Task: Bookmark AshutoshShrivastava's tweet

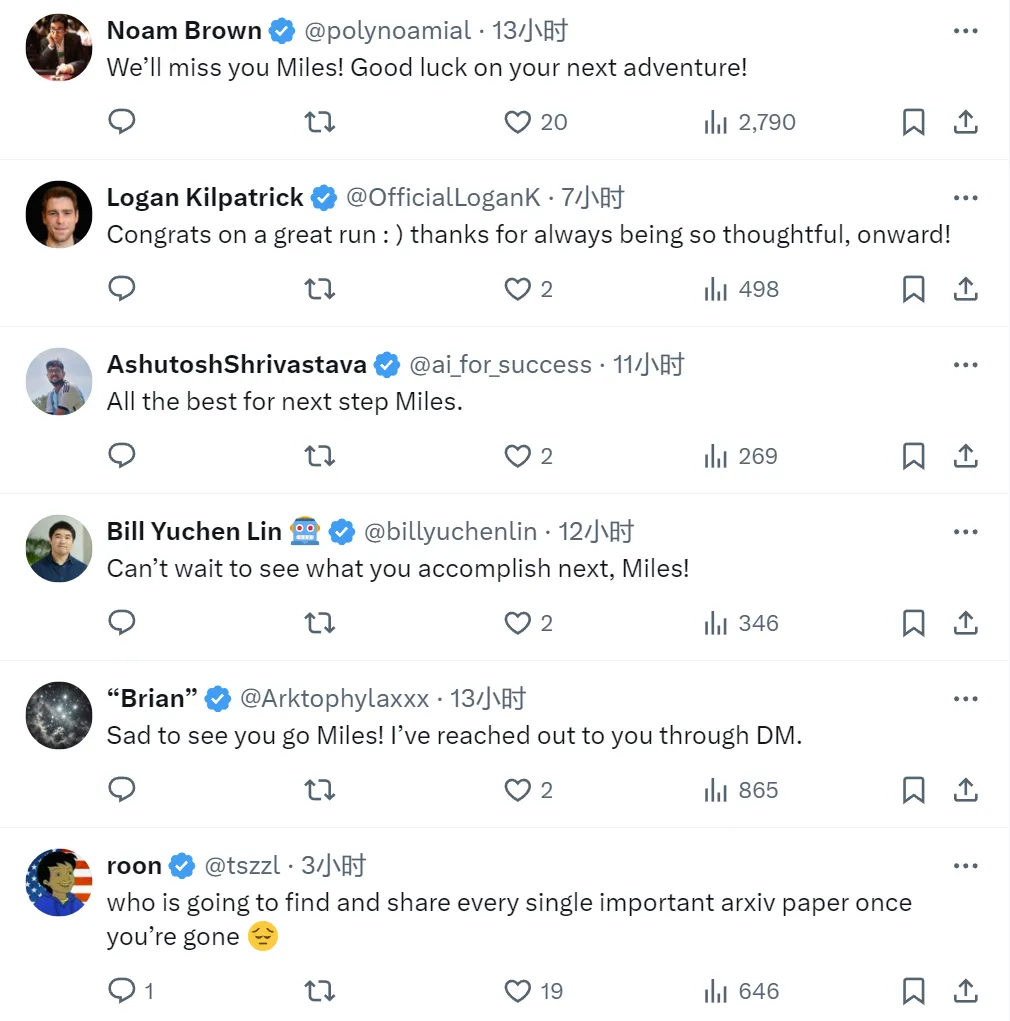Action: click(914, 456)
